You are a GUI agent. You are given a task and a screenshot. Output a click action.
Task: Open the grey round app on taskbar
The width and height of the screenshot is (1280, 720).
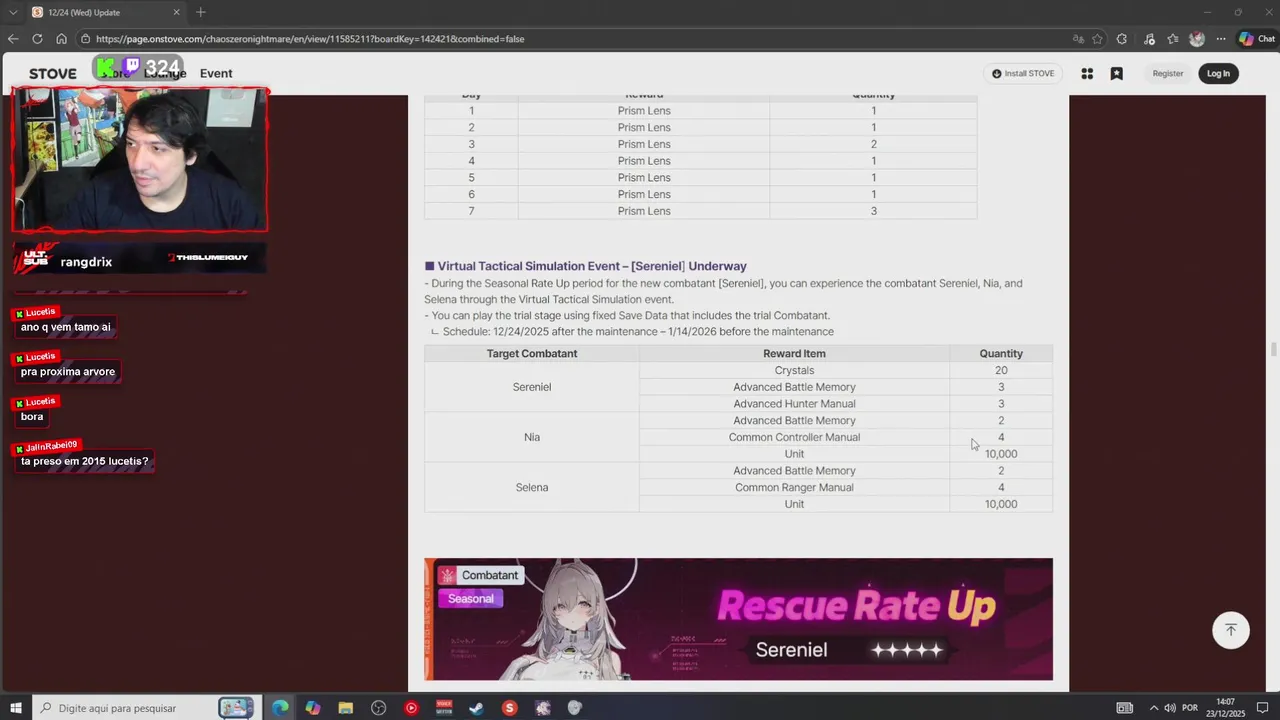pos(575,708)
